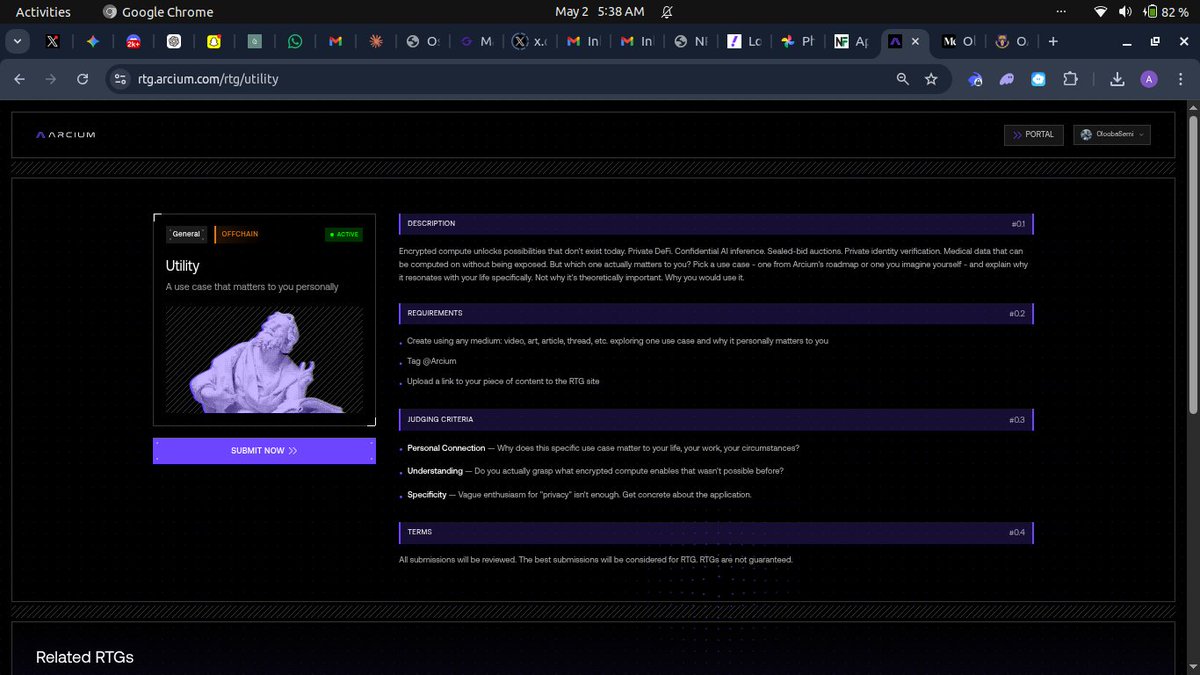
Task: Click the TERMS section header
Action: click(x=715, y=532)
